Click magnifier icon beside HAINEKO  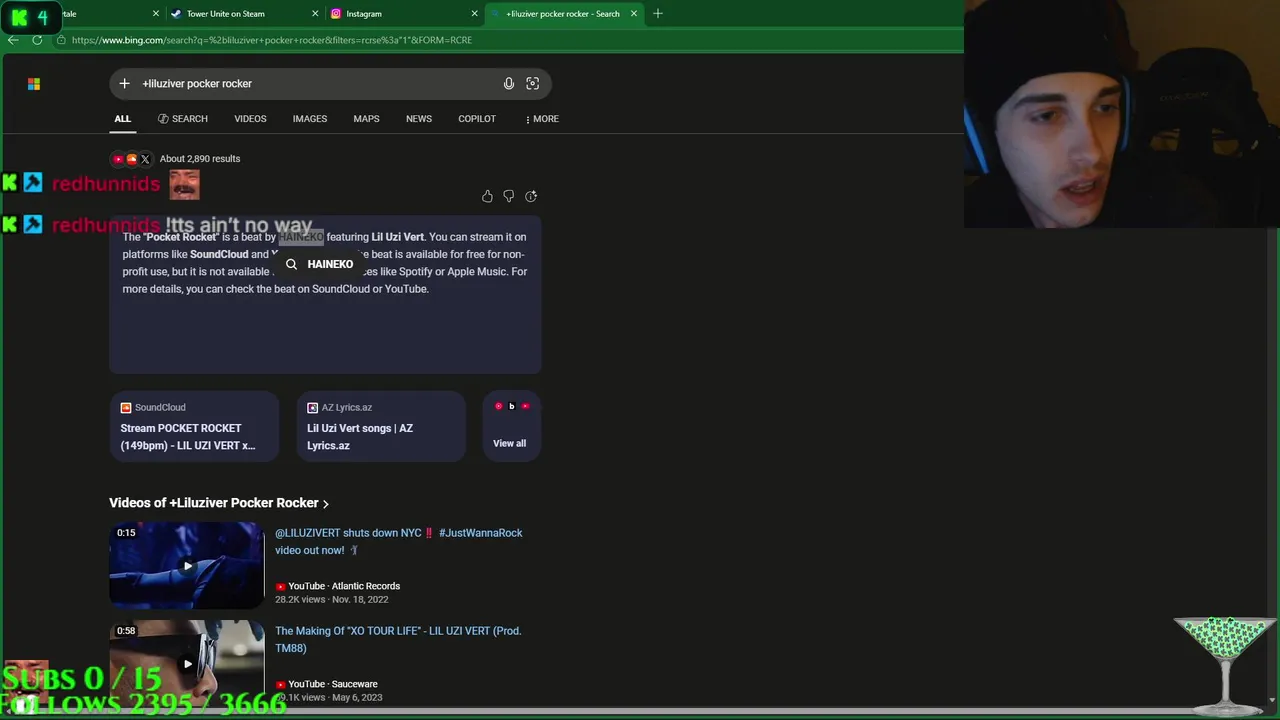pos(291,265)
